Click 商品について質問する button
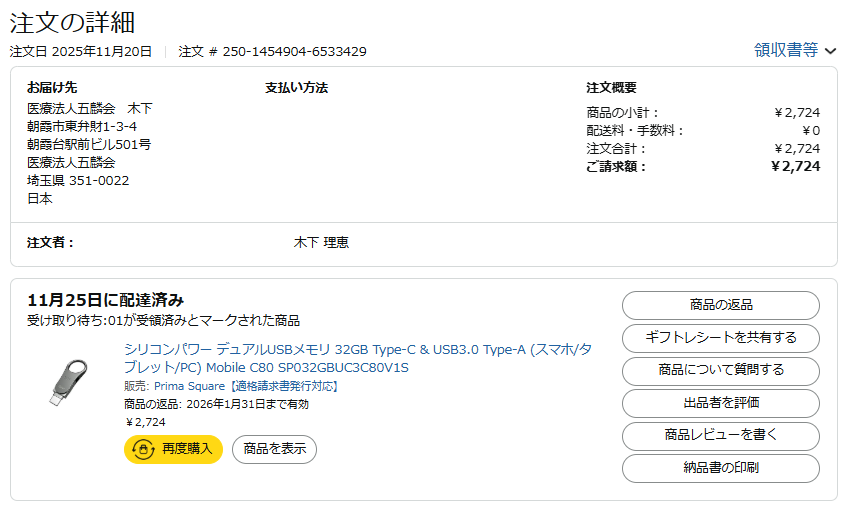850x508 pixels. (720, 371)
